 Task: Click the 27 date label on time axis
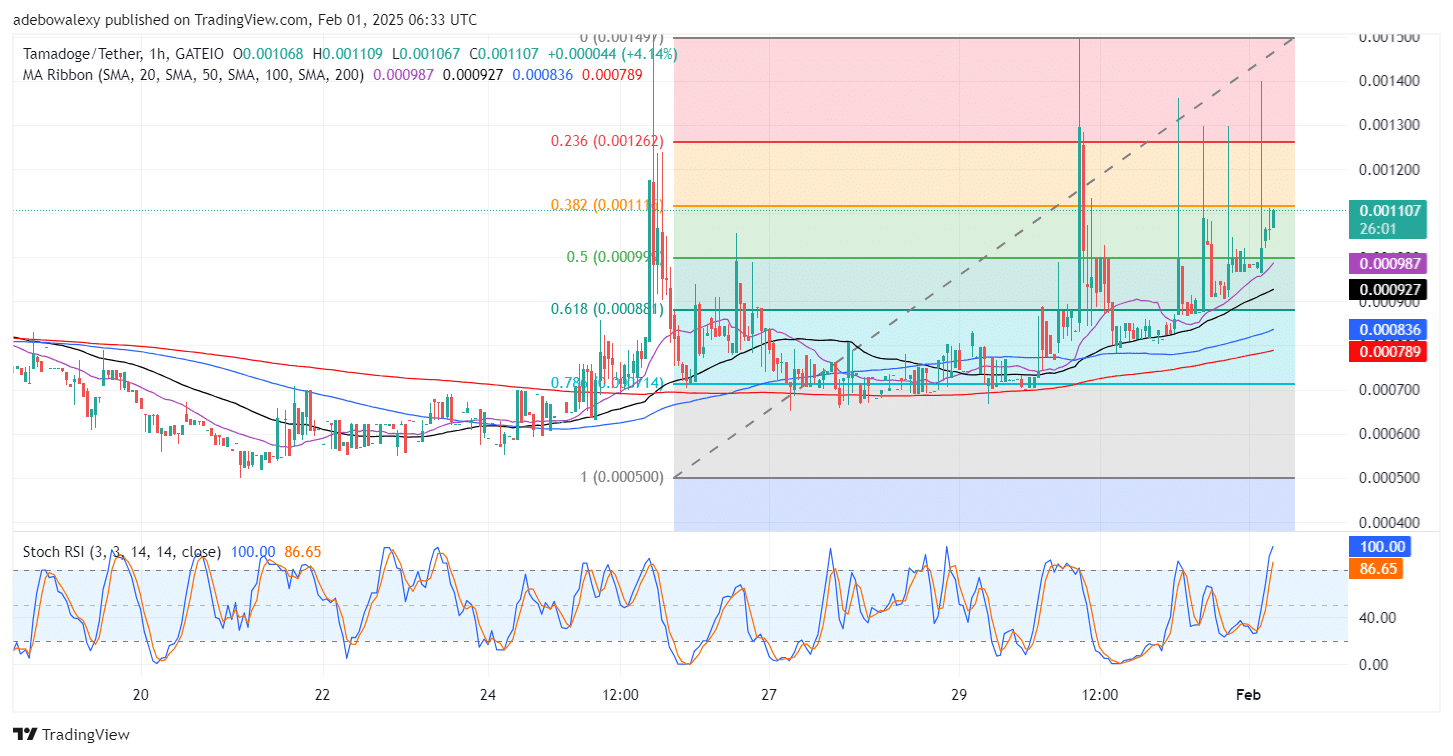768,694
